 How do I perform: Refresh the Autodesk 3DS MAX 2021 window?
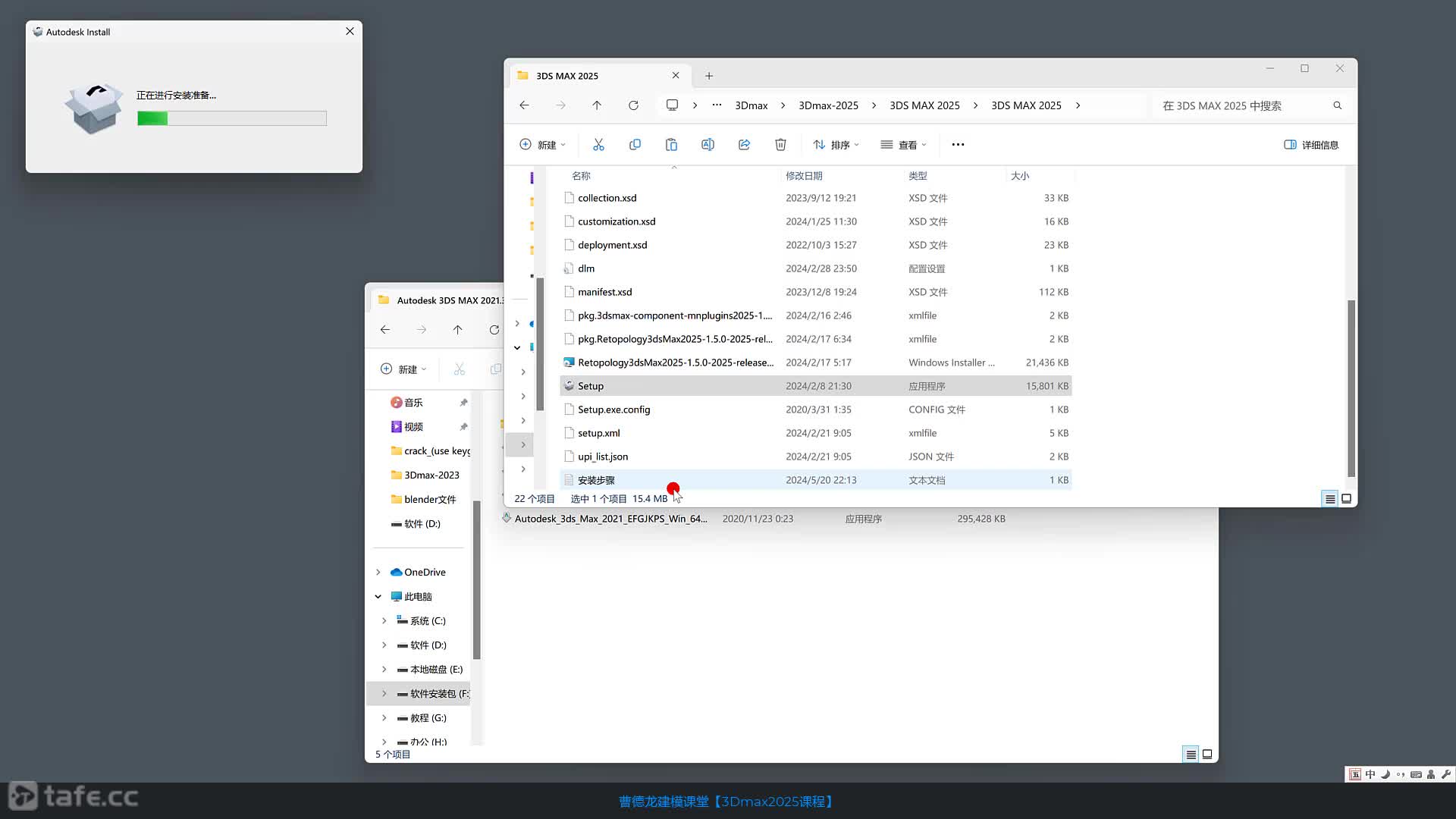pyautogui.click(x=494, y=330)
